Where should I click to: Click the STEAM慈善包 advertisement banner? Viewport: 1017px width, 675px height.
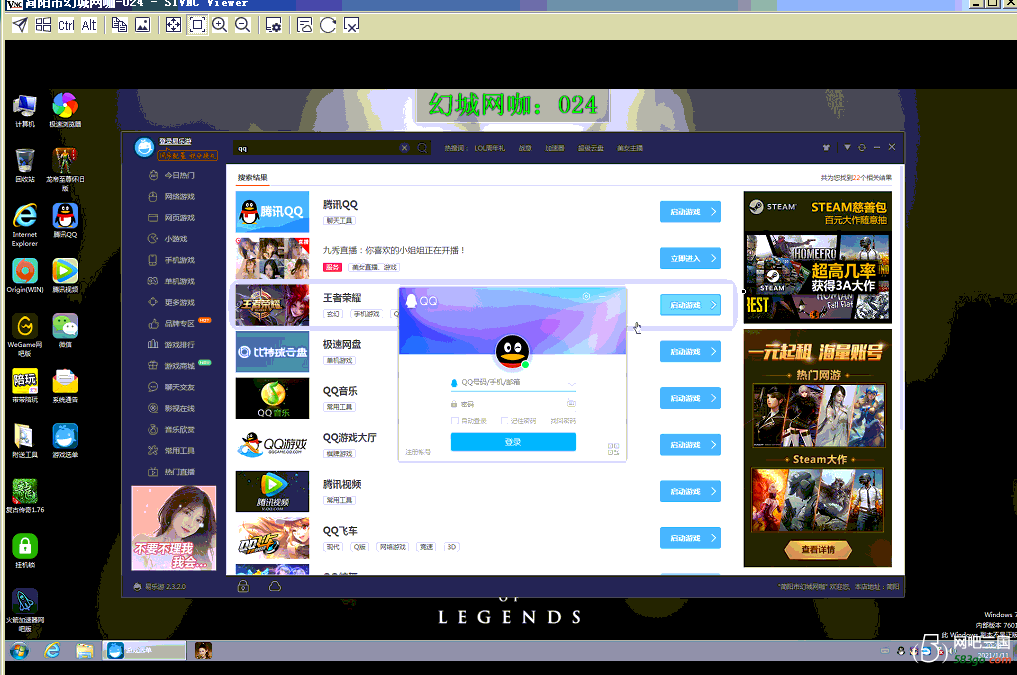817,257
